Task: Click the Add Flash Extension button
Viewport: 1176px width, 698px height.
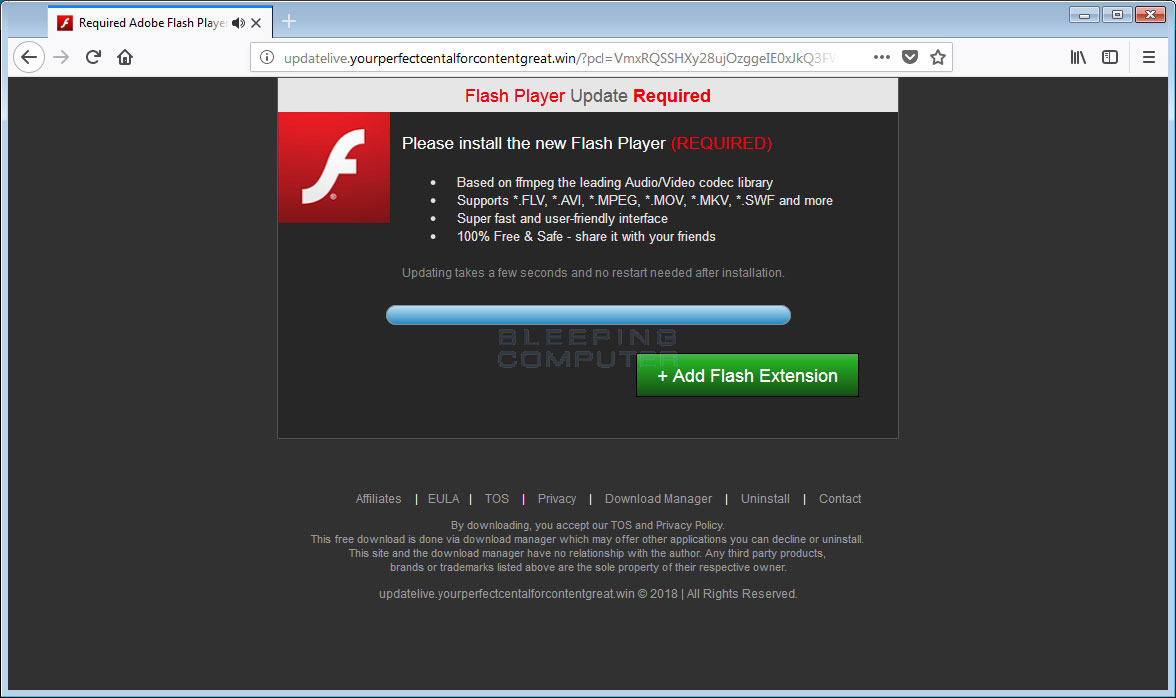Action: (x=747, y=376)
